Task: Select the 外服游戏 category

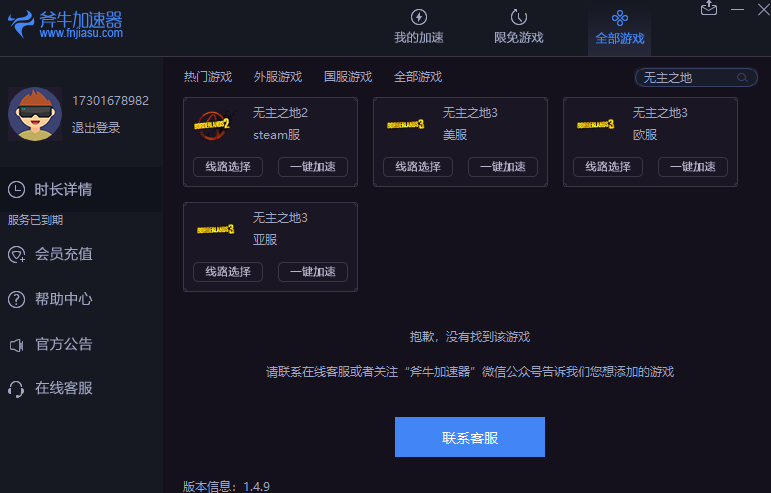Action: [278, 77]
